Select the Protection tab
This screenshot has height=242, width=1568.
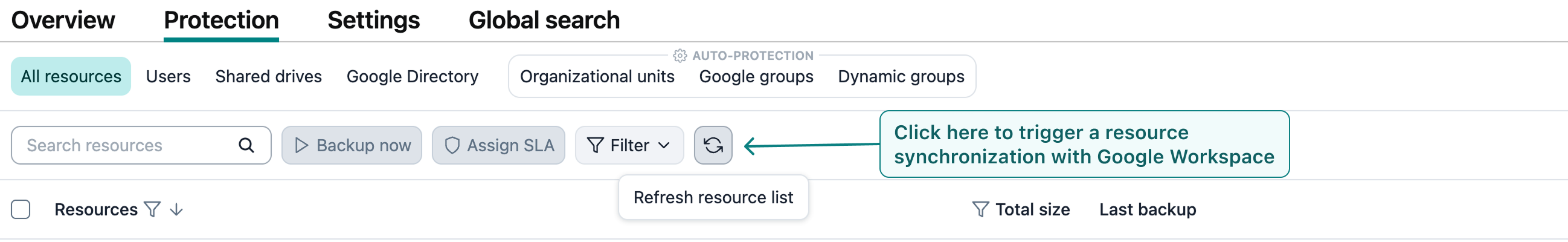(221, 20)
